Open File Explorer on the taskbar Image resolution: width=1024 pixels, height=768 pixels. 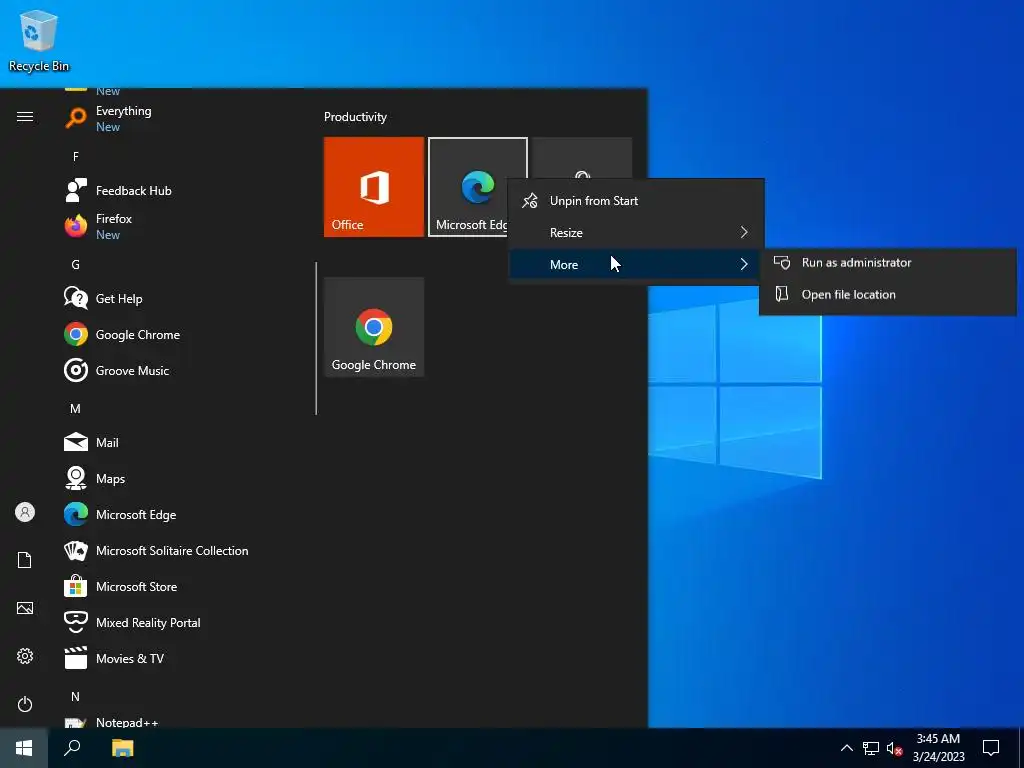pyautogui.click(x=122, y=748)
